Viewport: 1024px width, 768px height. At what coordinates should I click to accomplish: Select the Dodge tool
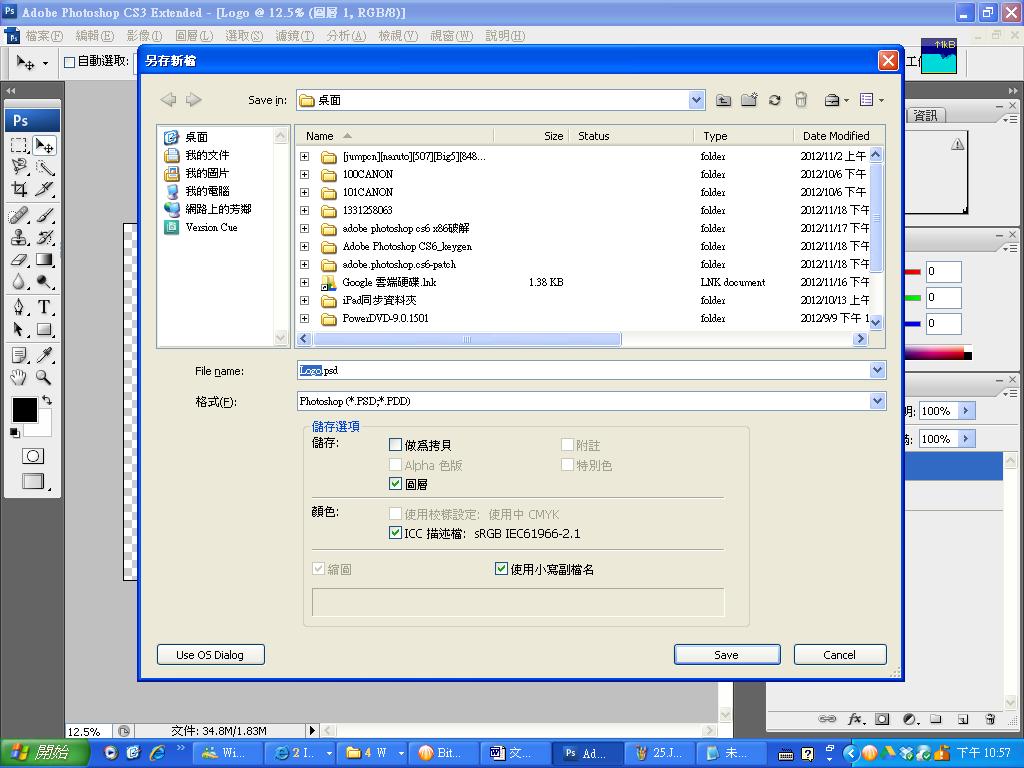coord(44,281)
